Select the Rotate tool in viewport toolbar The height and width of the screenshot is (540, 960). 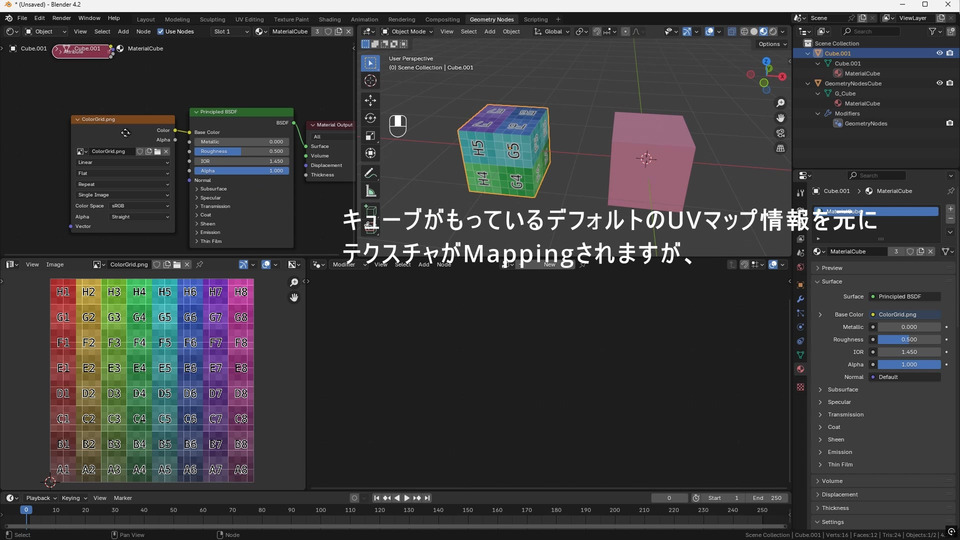[370, 118]
